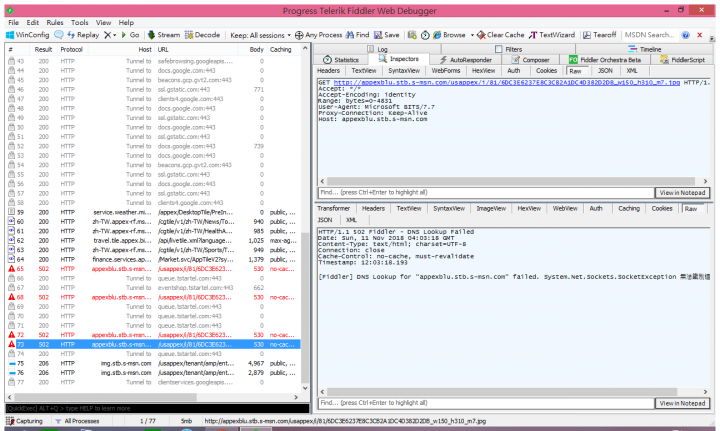Switch to the Composer tab

click(531, 60)
